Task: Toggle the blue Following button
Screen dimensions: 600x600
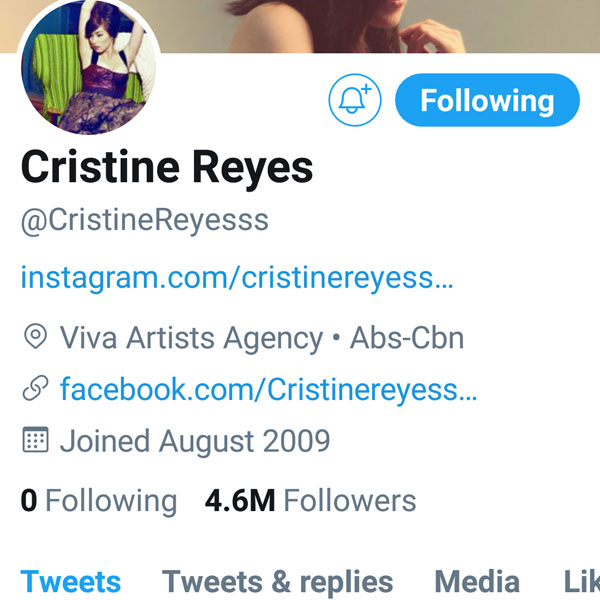Action: [x=487, y=100]
